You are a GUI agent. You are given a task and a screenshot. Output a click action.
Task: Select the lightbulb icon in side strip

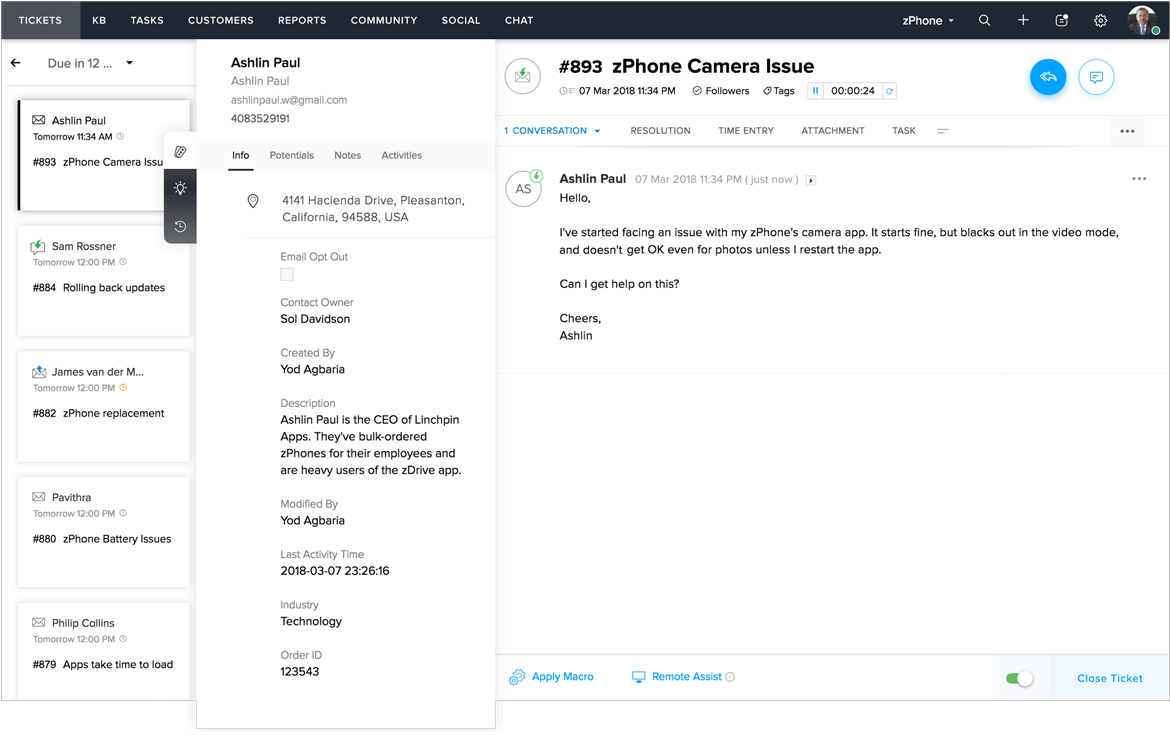point(180,188)
